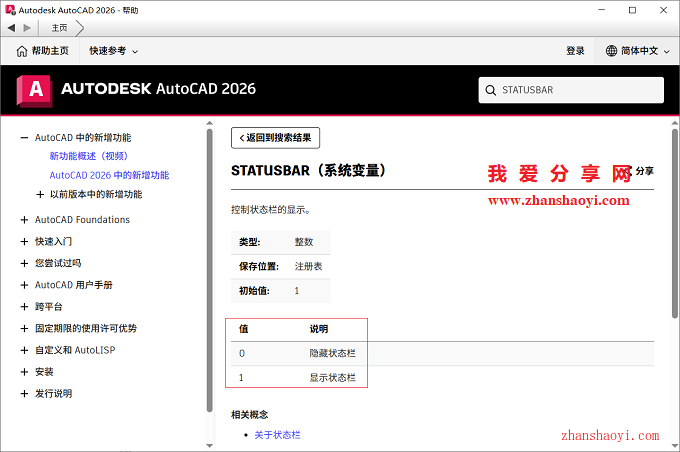Click main content scrollbar down arrow

tap(674, 445)
